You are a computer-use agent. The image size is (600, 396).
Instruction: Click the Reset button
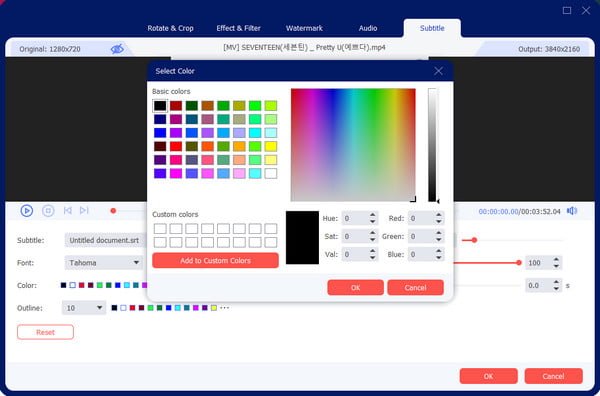pyautogui.click(x=45, y=332)
